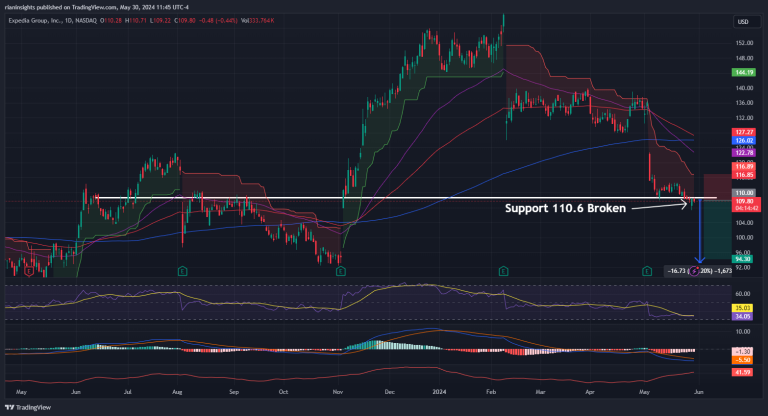Click the green 94.30 target price label
768x416 pixels.
coord(743,258)
